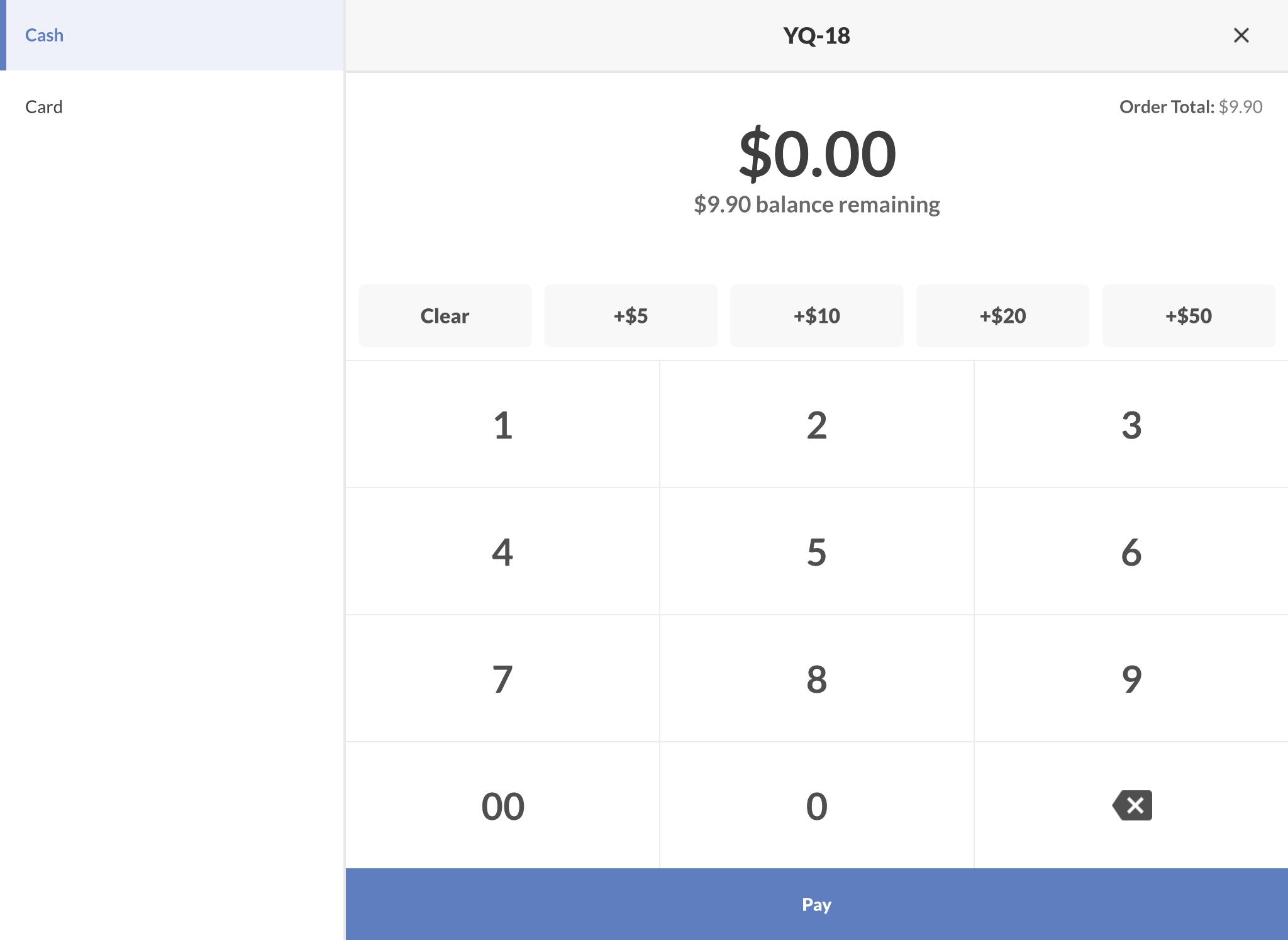
Task: Add five dollars with +$5
Action: (630, 316)
